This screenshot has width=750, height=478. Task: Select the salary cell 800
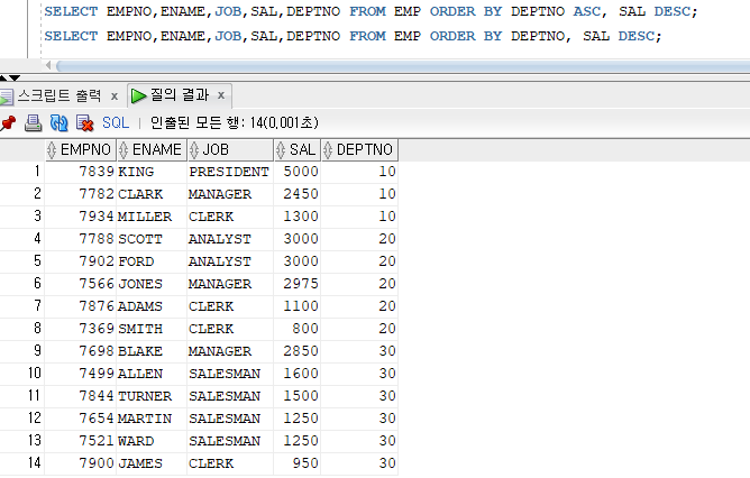[297, 329]
